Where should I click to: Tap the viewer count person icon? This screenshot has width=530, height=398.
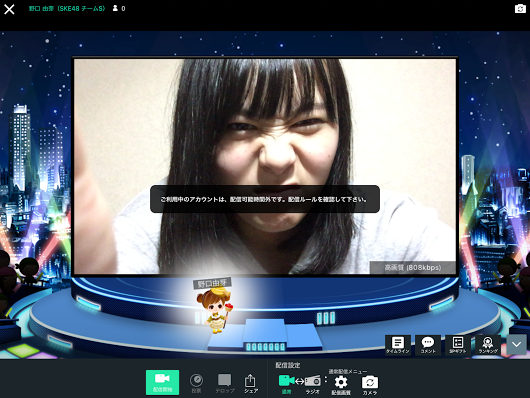click(115, 8)
